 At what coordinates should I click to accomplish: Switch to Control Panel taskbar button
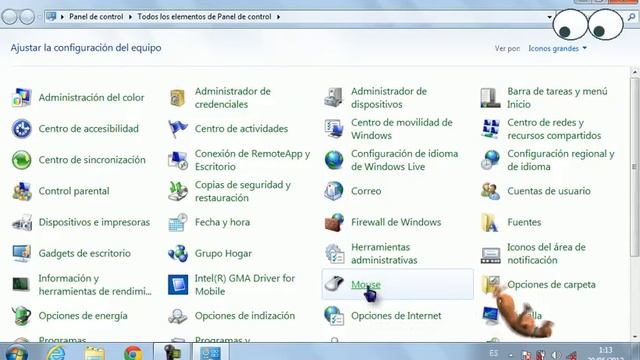[x=210, y=352]
